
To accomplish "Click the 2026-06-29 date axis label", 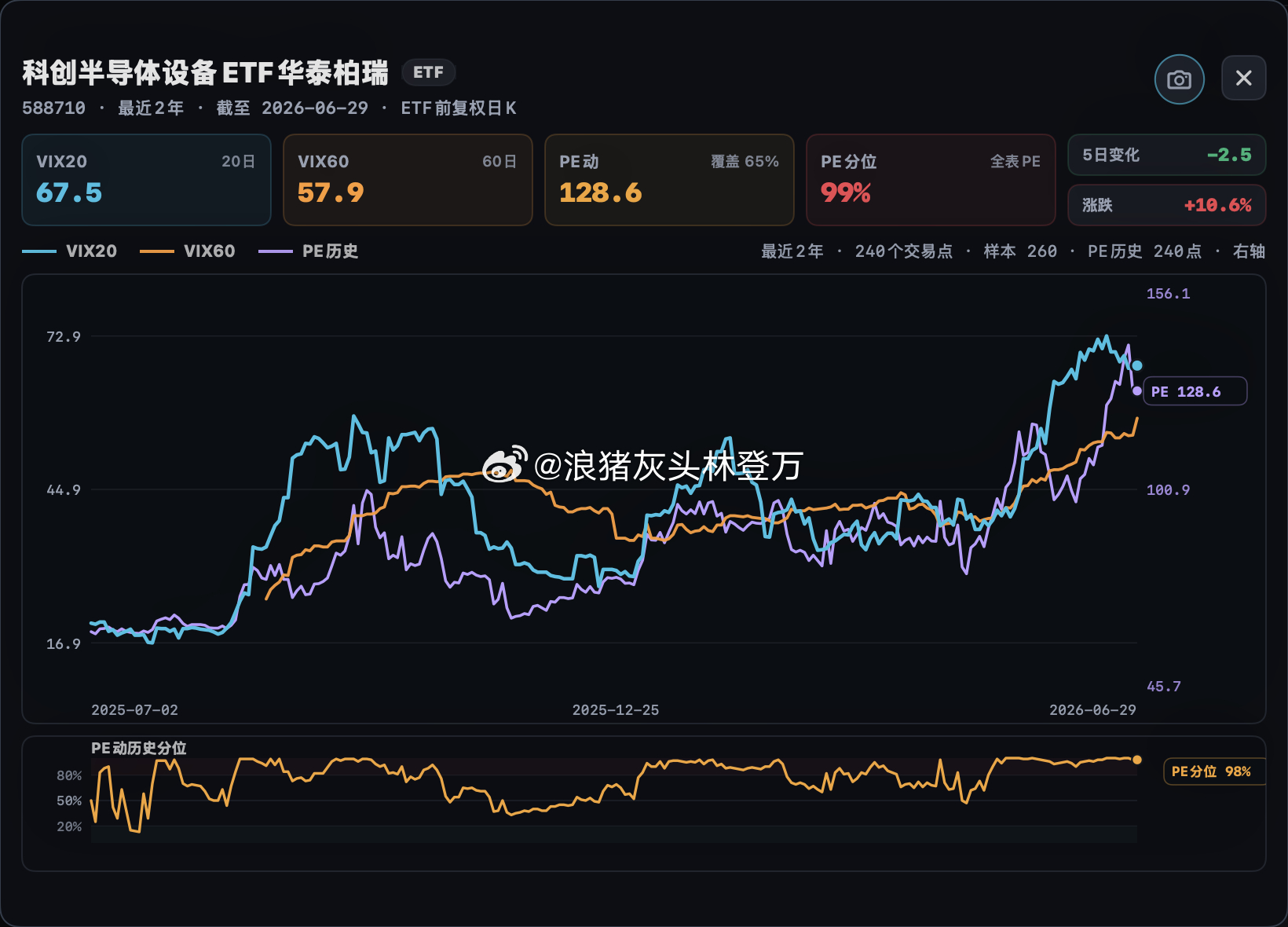I will (x=1092, y=709).
